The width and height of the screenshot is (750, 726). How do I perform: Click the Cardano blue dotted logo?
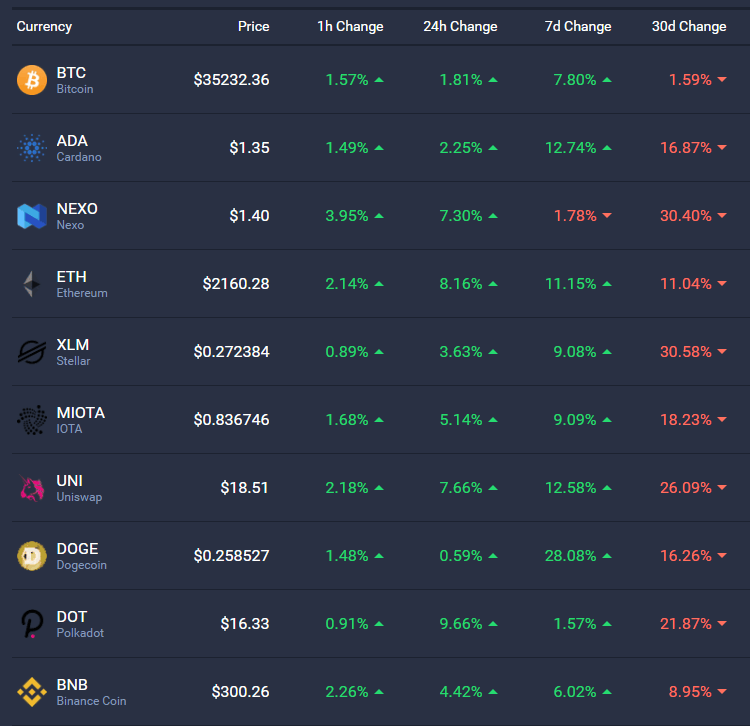tap(32, 148)
